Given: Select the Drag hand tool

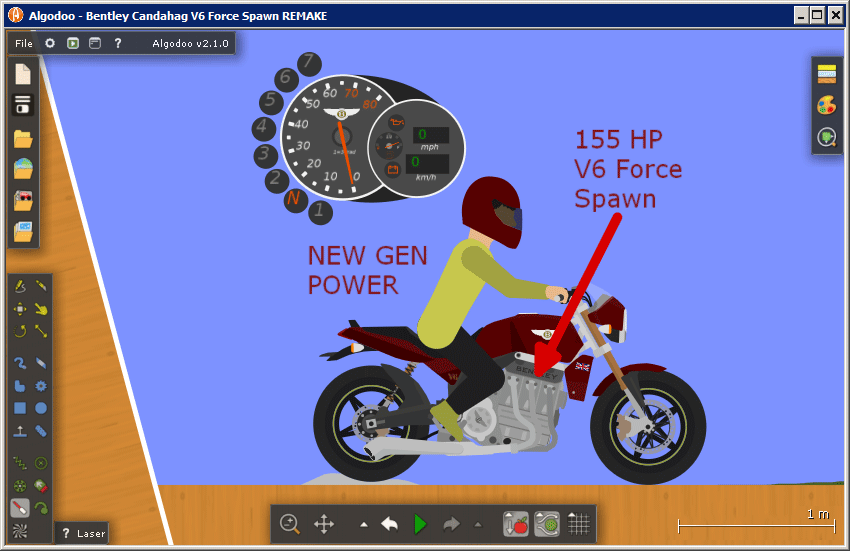Looking at the screenshot, I should click(41, 309).
